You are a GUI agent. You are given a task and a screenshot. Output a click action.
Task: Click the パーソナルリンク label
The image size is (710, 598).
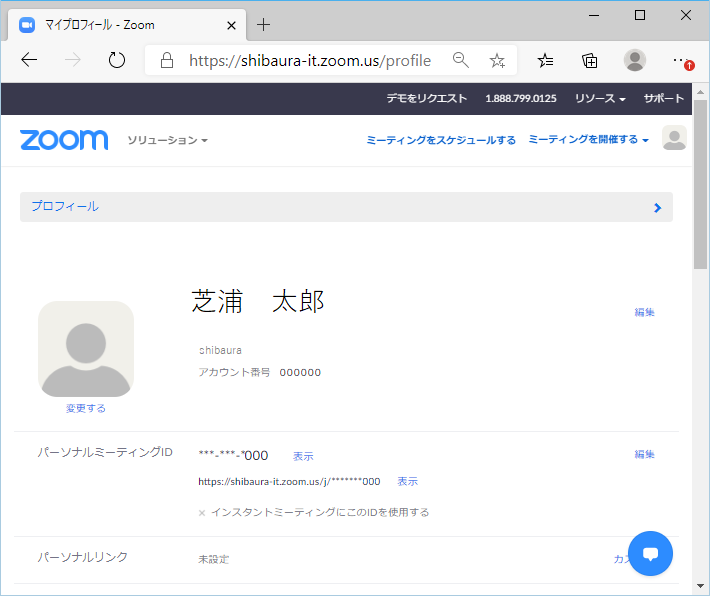[x=83, y=557]
